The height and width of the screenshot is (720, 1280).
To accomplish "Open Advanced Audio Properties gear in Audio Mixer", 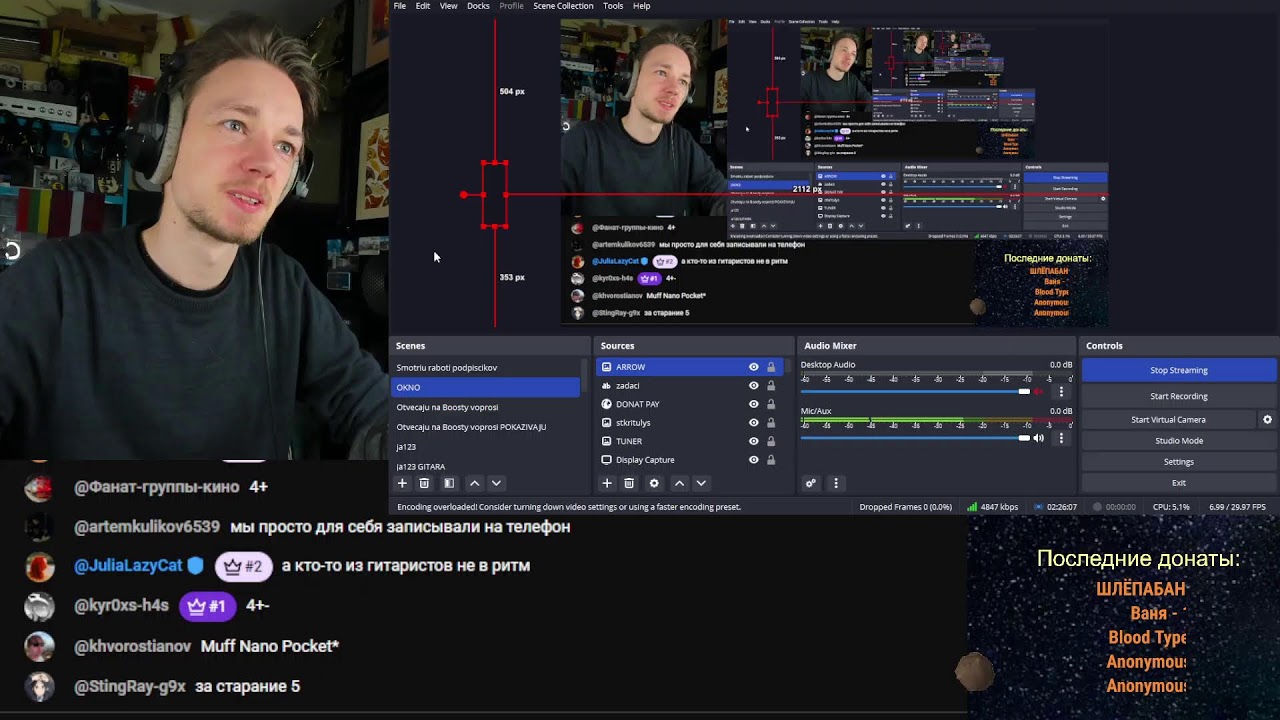I will pyautogui.click(x=811, y=483).
